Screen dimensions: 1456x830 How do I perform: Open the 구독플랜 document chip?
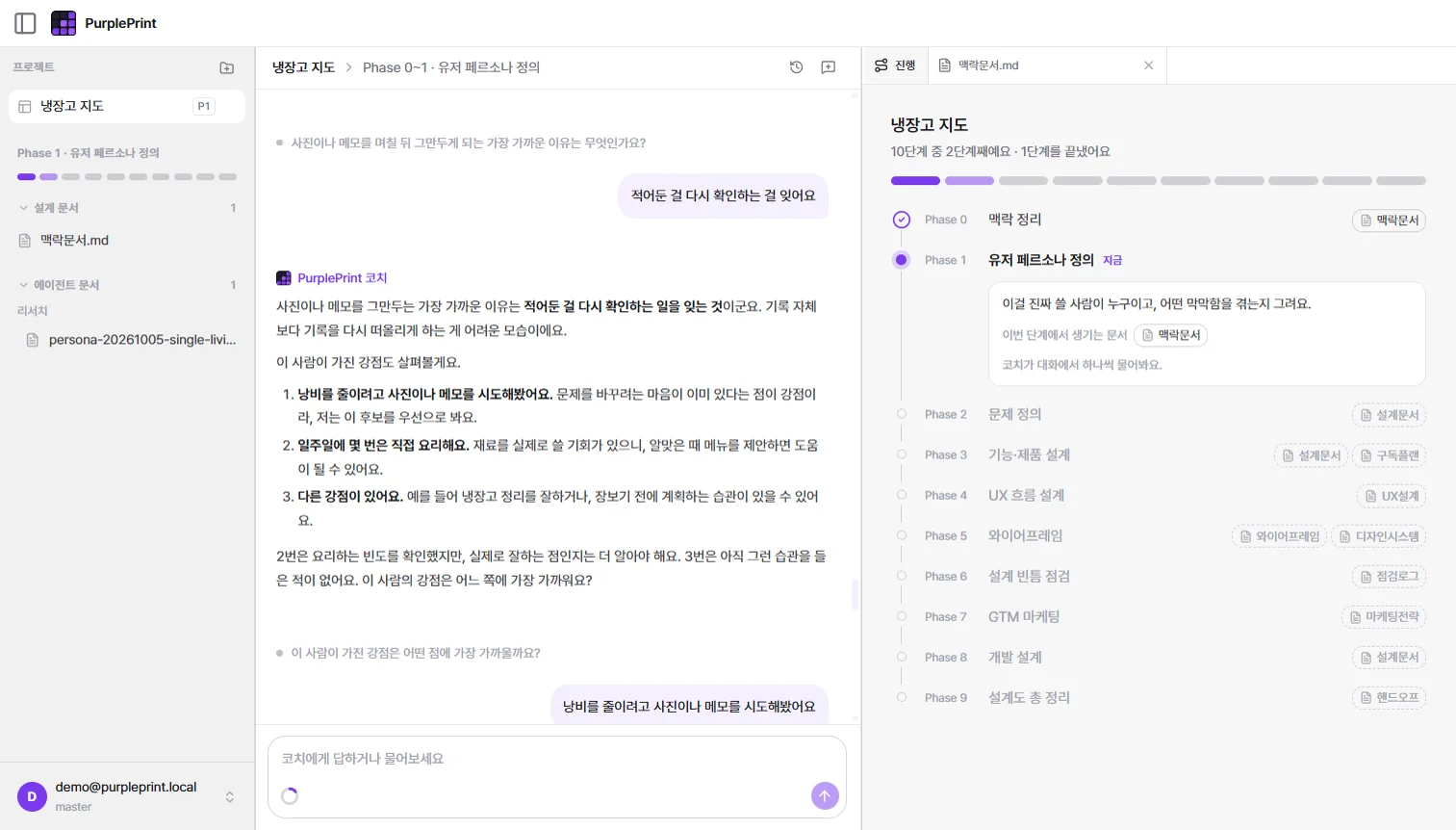pos(1389,455)
